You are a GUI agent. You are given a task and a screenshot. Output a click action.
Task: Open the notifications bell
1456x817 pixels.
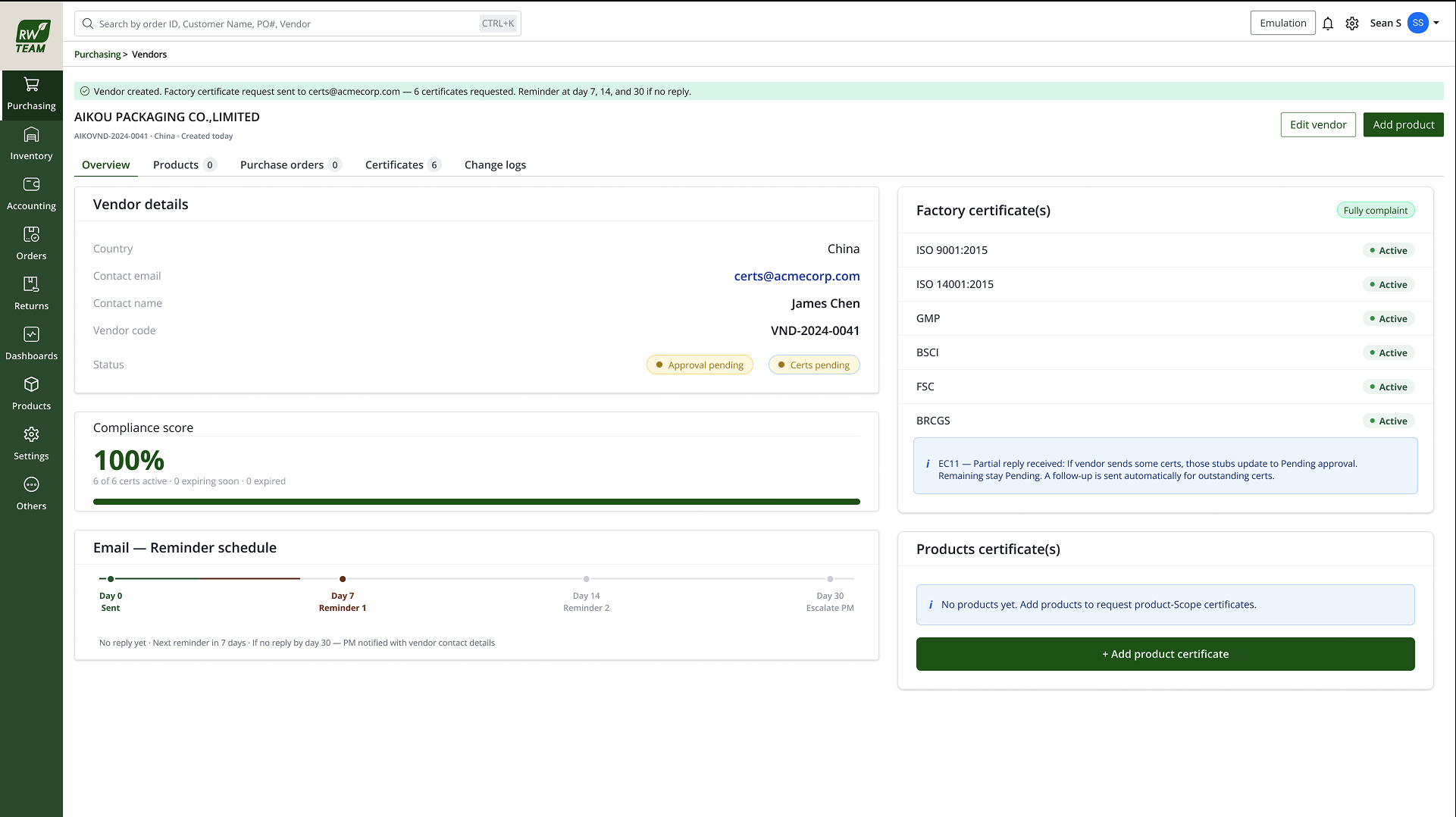click(x=1328, y=23)
